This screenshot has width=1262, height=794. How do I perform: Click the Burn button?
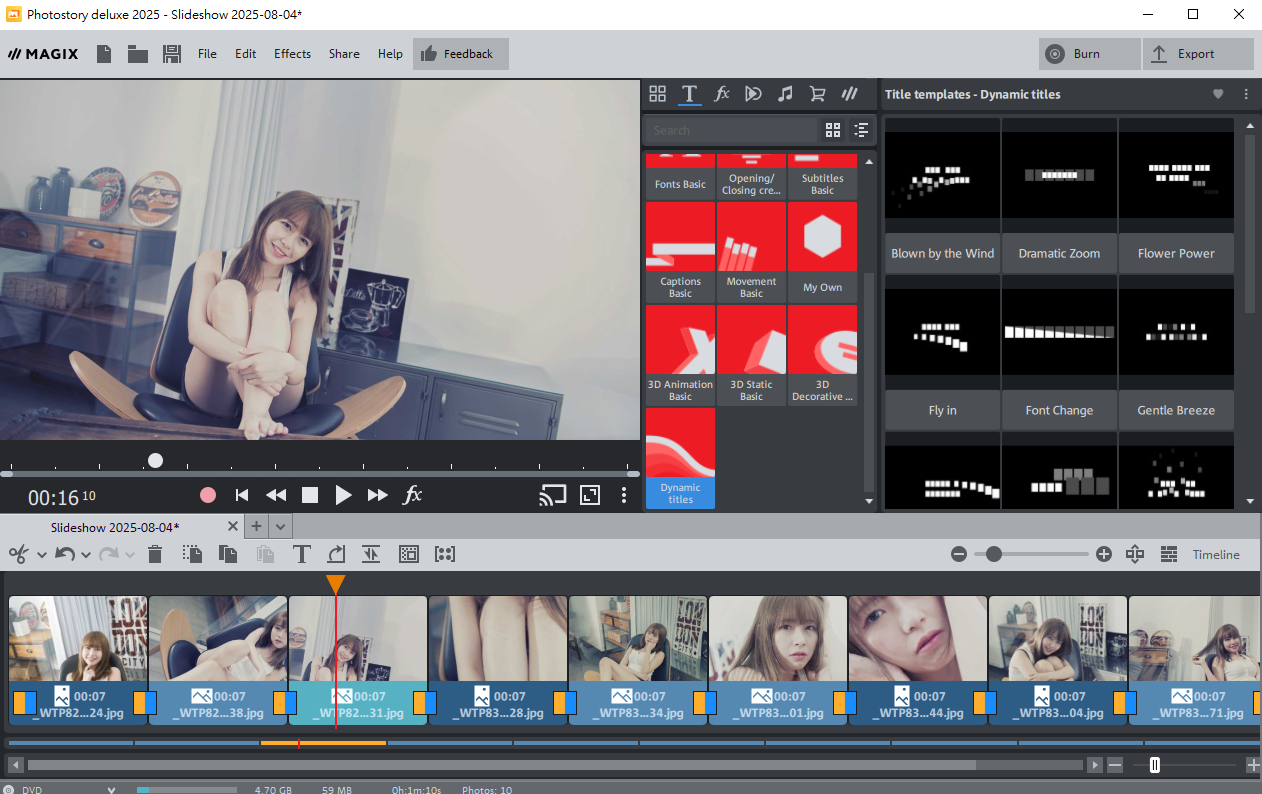point(1089,54)
